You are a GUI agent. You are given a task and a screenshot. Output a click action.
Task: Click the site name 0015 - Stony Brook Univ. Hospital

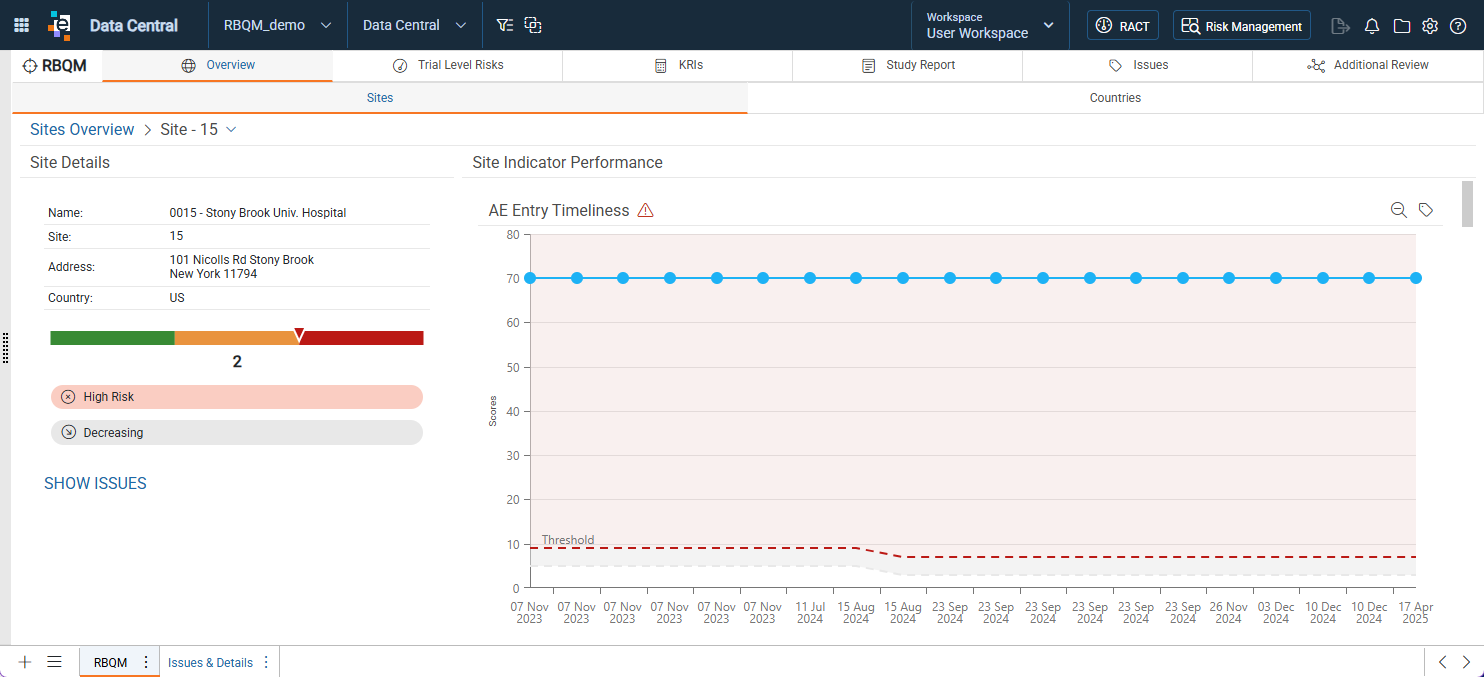coord(258,213)
